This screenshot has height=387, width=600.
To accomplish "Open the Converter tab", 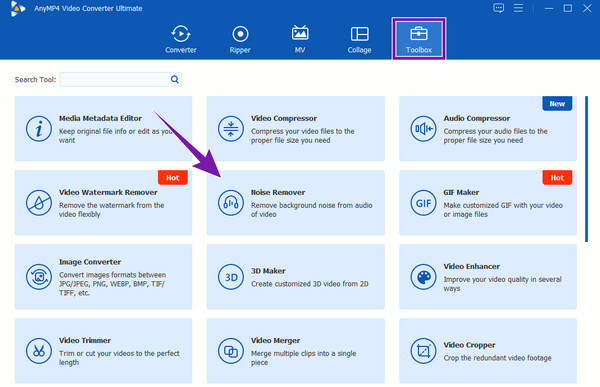I will coord(181,39).
